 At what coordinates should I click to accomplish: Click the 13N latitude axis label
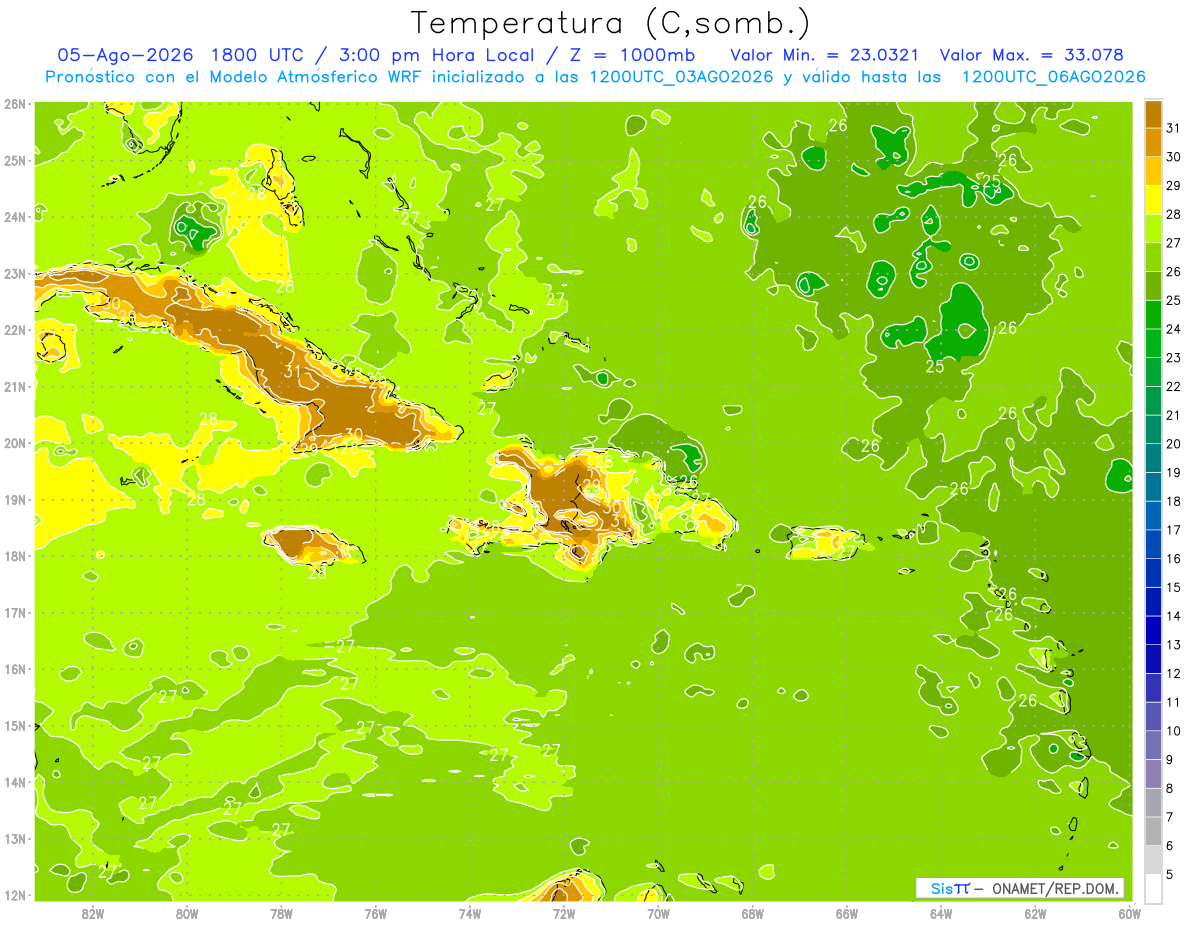coord(15,838)
